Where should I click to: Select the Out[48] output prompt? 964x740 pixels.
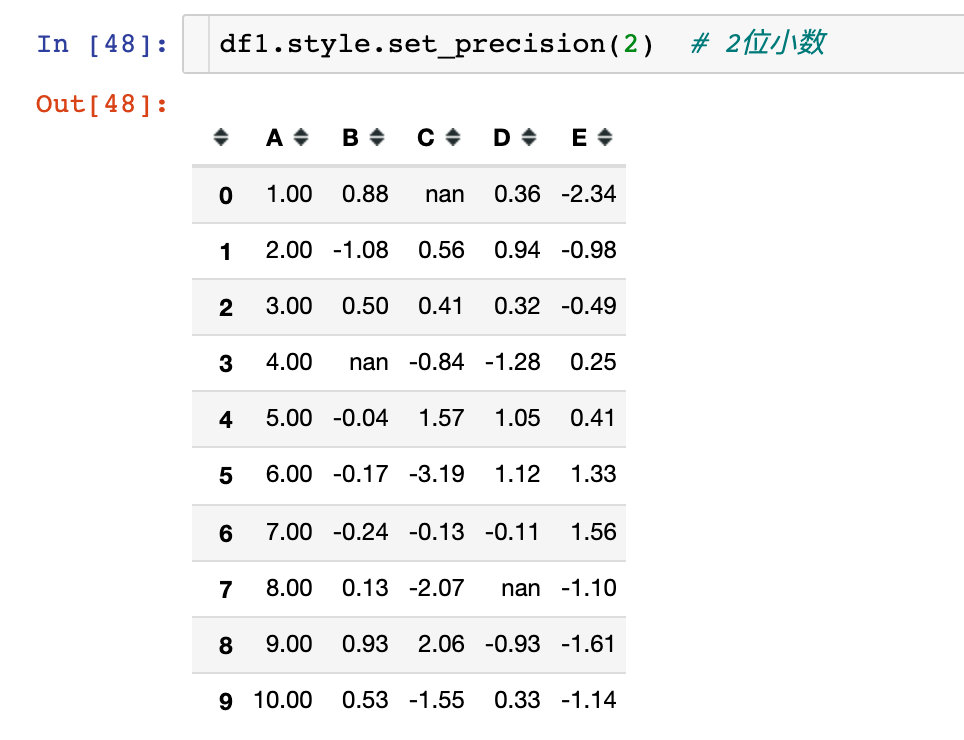(x=102, y=104)
